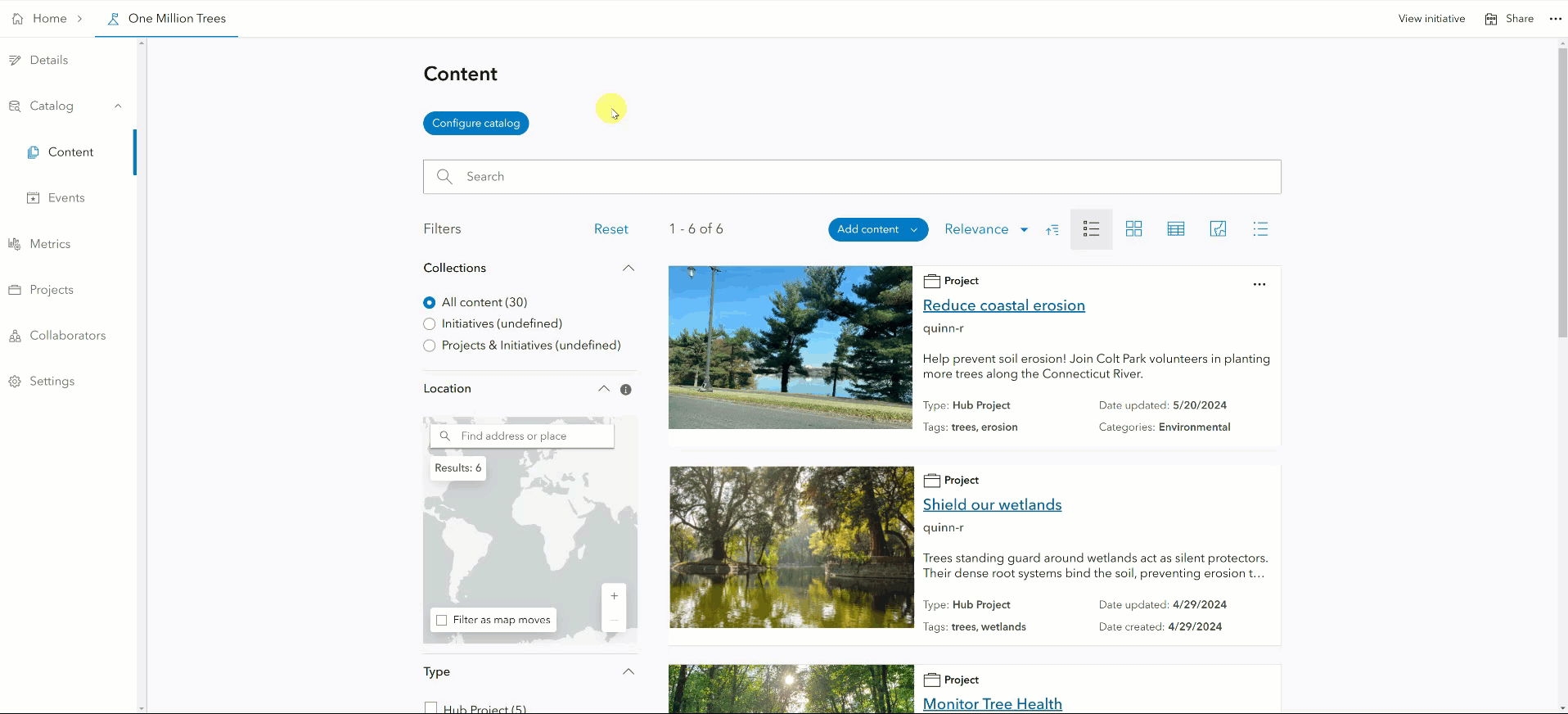
Task: Select the All content (30) radio button
Action: 429,303
